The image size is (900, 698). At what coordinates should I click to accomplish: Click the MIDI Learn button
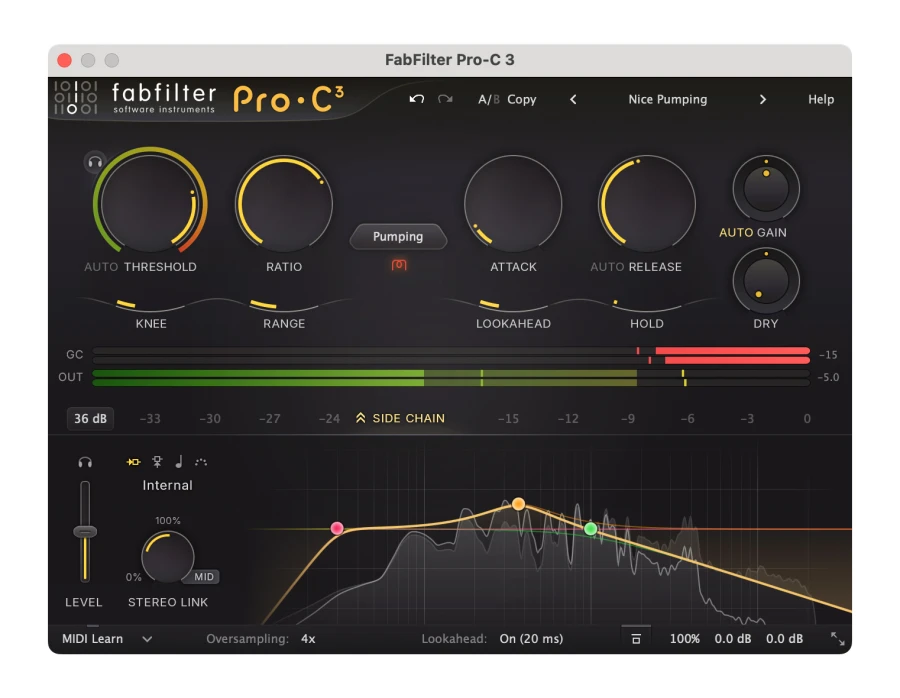tap(92, 639)
